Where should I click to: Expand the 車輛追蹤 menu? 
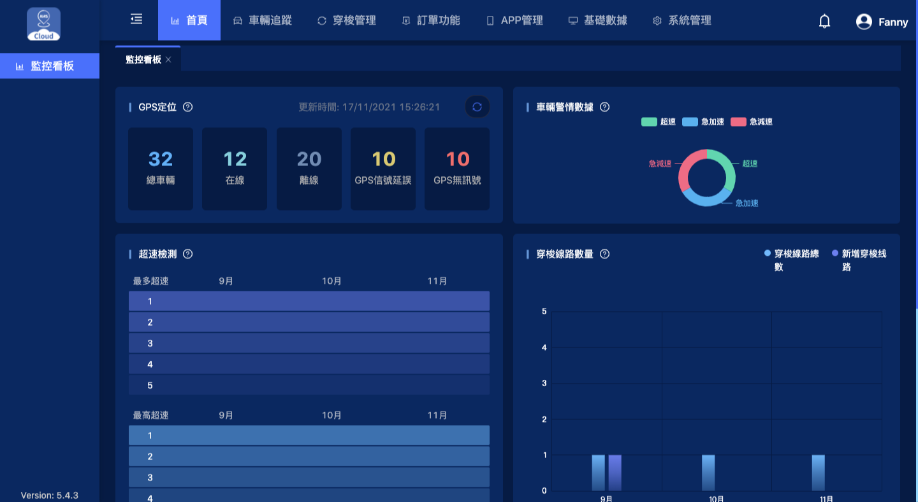tap(261, 20)
